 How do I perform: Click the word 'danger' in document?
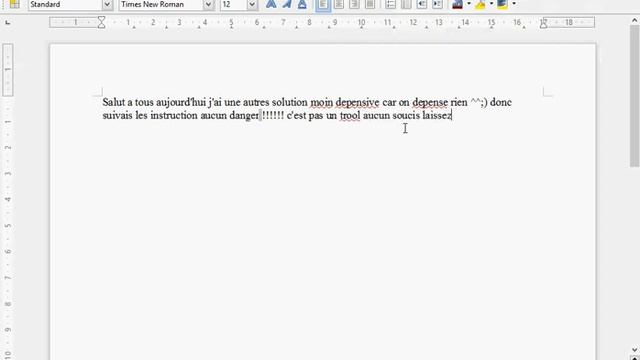(x=244, y=116)
